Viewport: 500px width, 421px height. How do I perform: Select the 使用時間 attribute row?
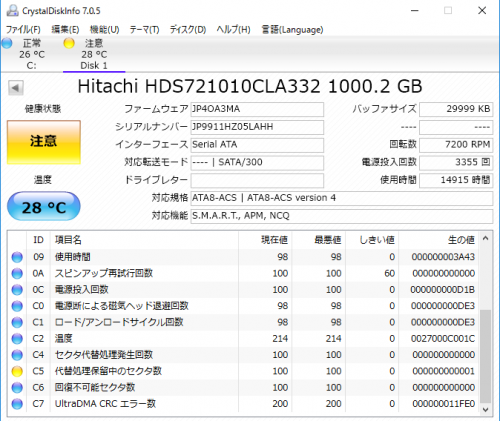(243, 257)
